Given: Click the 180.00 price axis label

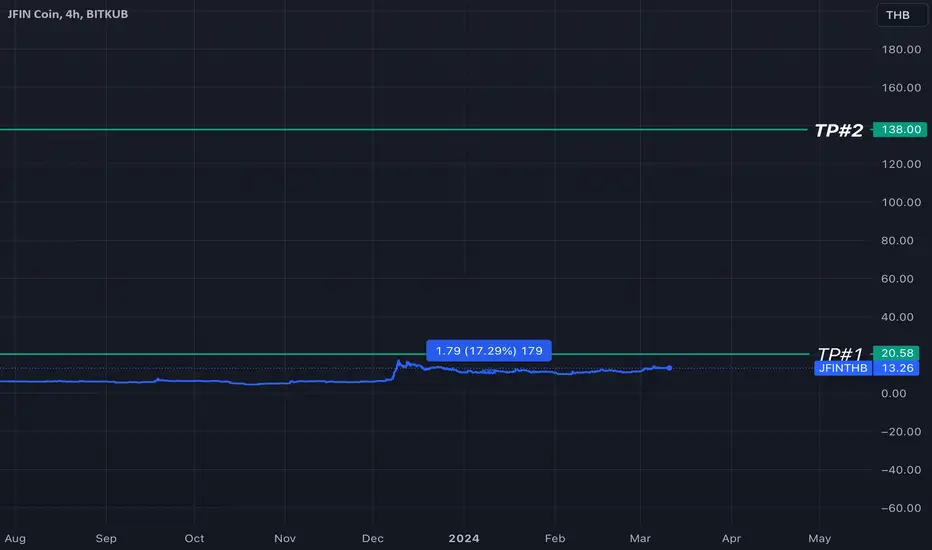Looking at the screenshot, I should point(901,49).
